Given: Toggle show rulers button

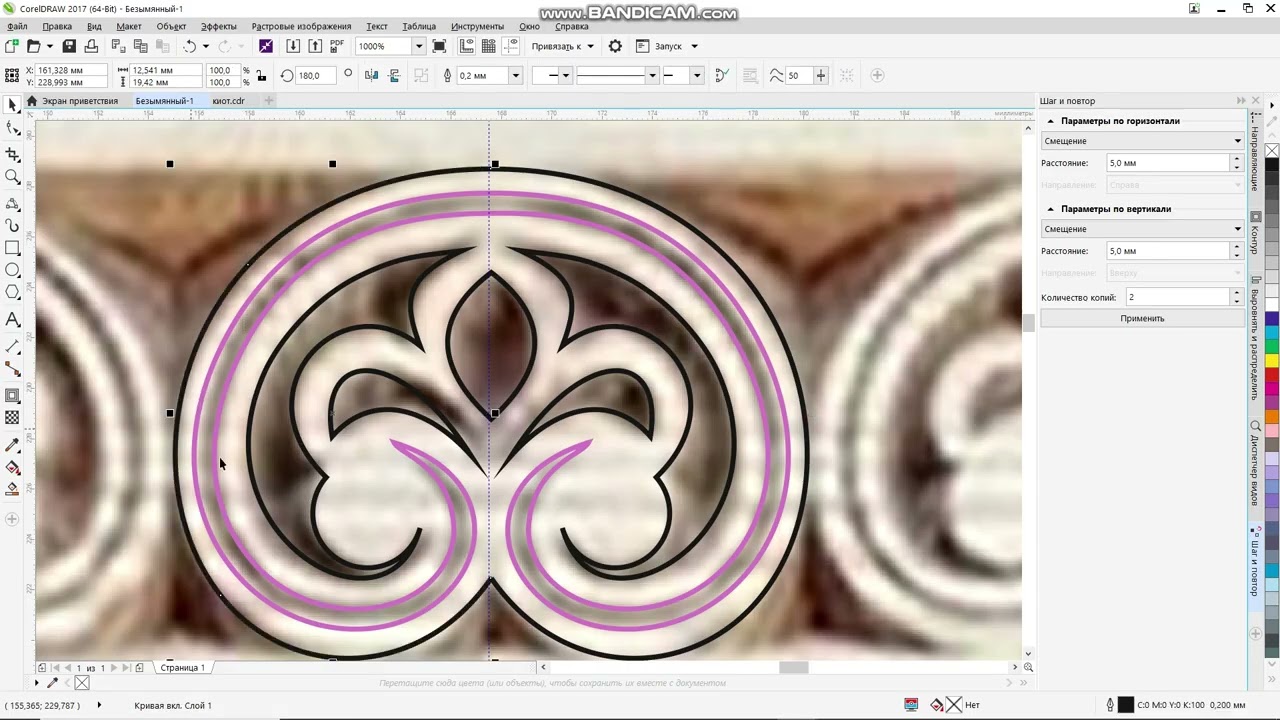Looking at the screenshot, I should click(x=467, y=46).
